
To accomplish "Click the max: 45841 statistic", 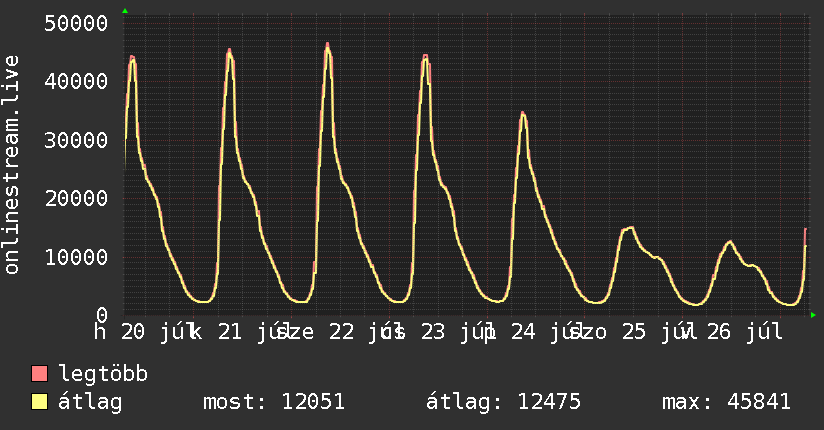I will 726,402.
